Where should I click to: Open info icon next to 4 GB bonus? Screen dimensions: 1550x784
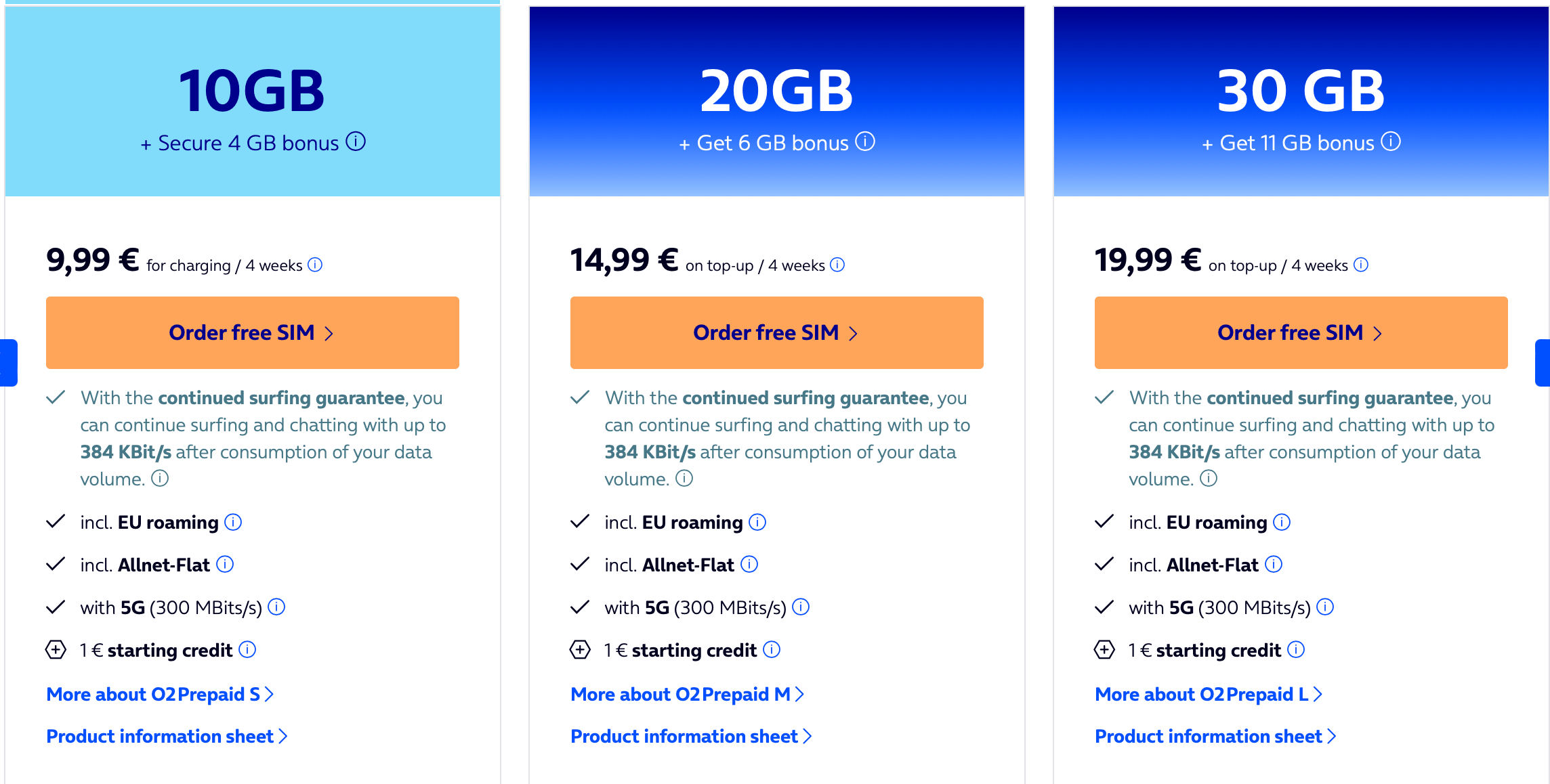click(x=356, y=141)
